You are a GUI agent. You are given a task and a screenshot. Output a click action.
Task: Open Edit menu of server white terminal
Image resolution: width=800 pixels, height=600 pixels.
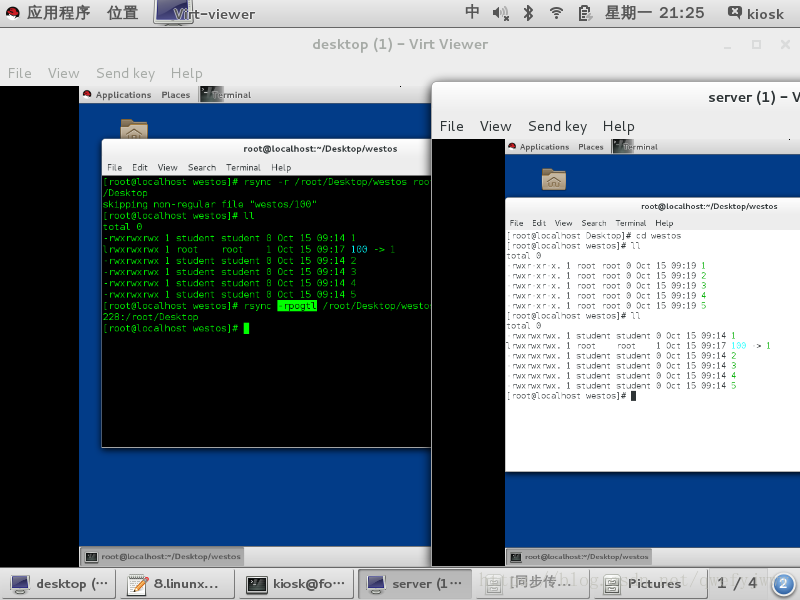(x=539, y=223)
